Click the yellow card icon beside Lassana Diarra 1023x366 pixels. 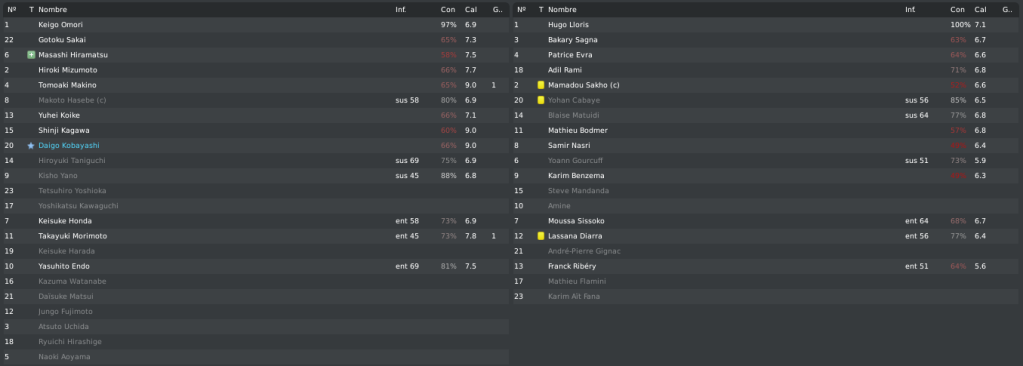(x=541, y=236)
